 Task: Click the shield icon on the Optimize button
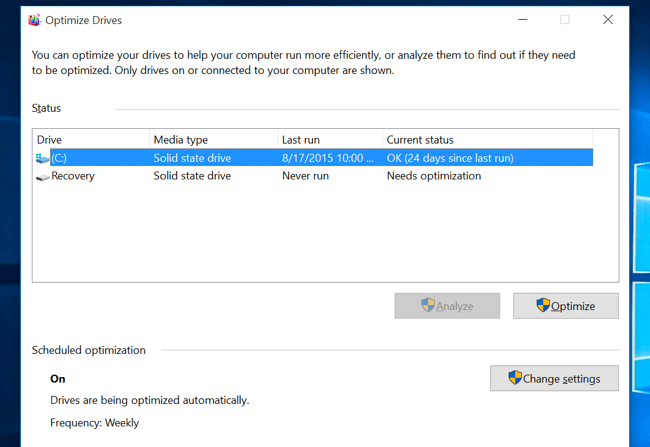click(543, 306)
